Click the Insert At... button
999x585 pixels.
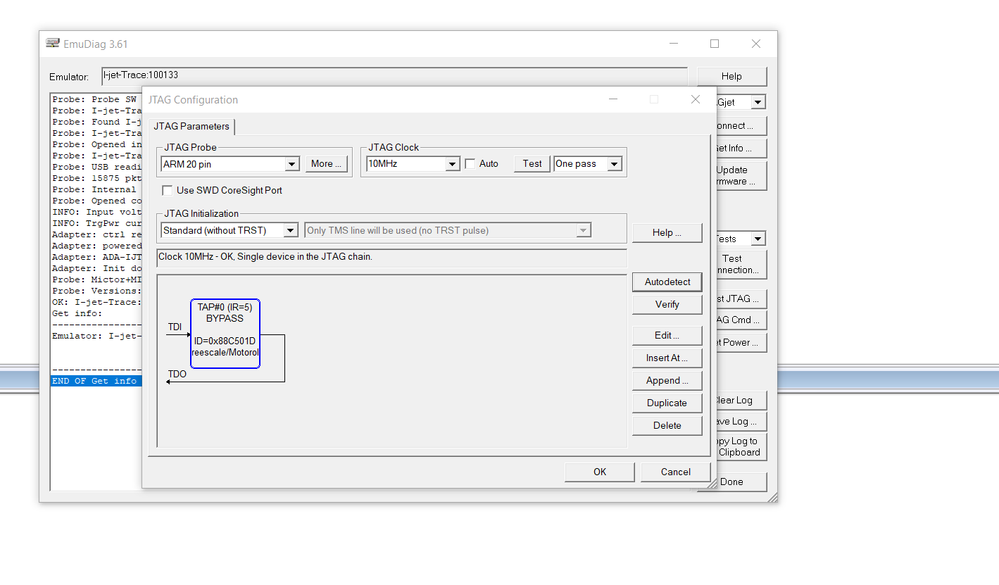[667, 358]
